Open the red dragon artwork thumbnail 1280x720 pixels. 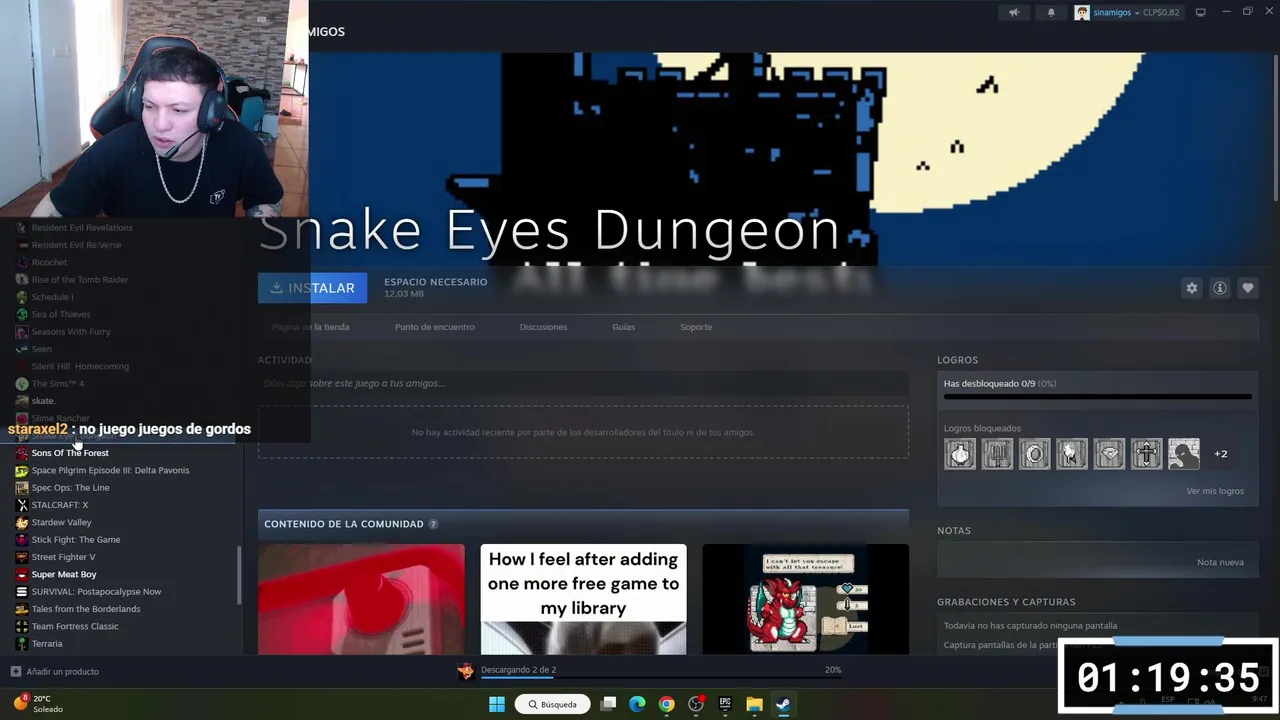point(805,599)
